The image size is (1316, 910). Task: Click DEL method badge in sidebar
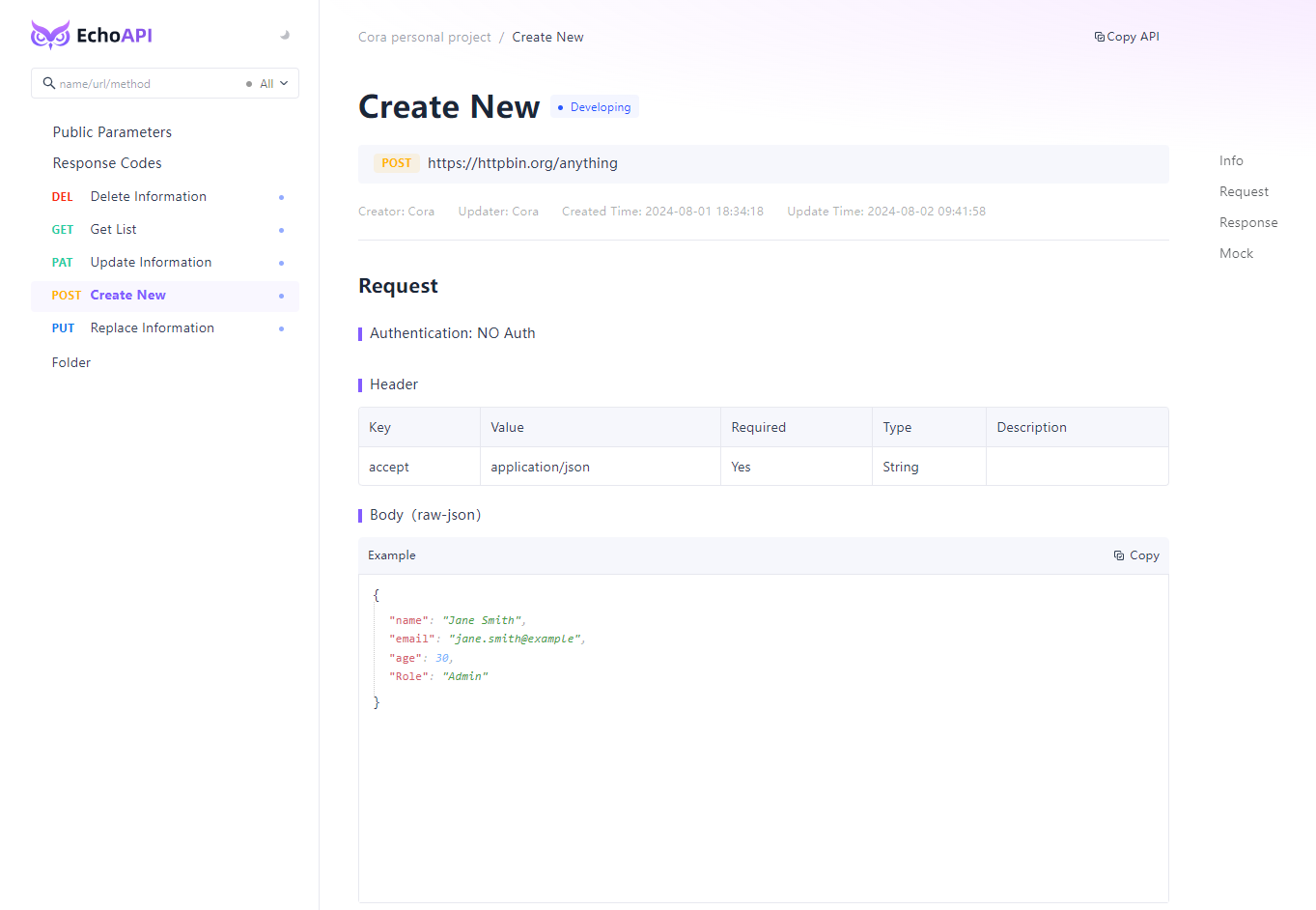pyautogui.click(x=63, y=197)
